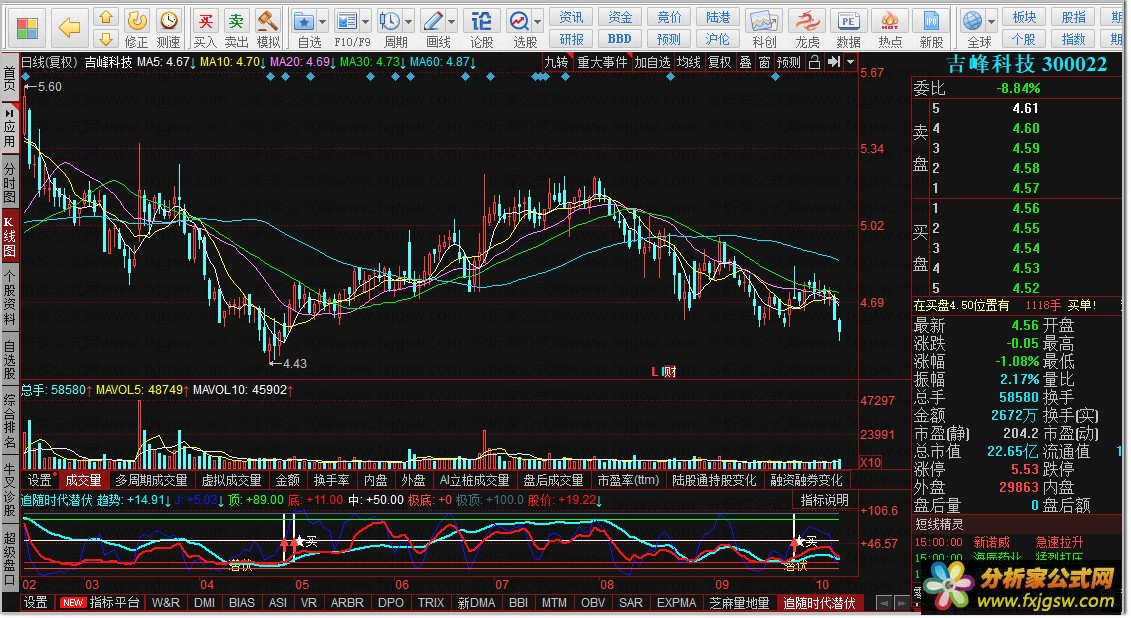Open the 数据 PE icon
The width and height of the screenshot is (1131, 618).
click(x=848, y=29)
